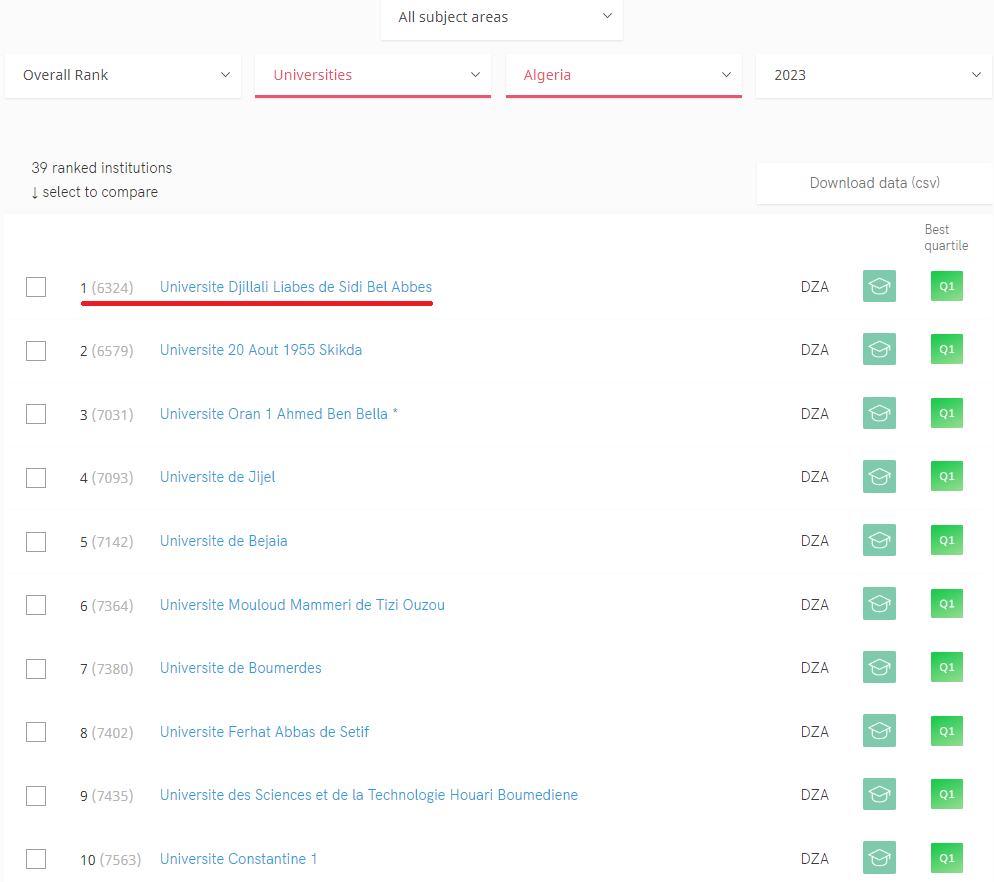The width and height of the screenshot is (994, 882).
Task: Check the box for Universite Oran 1 Ahmed Ben Bella
Action: coord(36,414)
